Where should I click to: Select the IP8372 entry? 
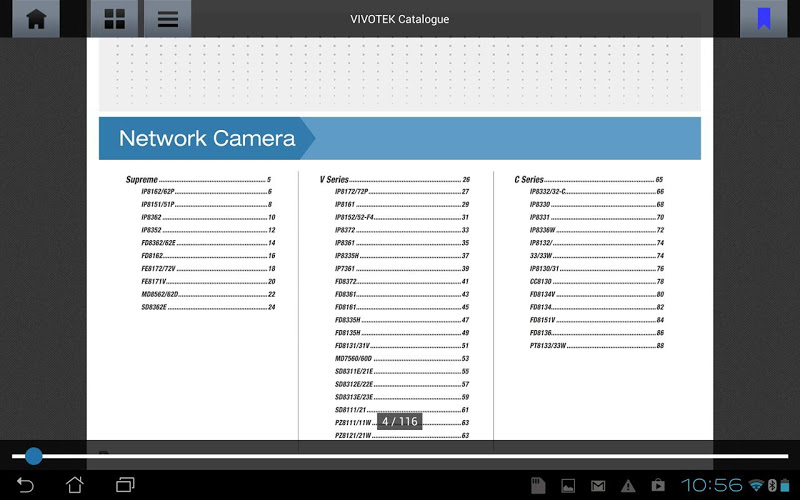point(402,230)
